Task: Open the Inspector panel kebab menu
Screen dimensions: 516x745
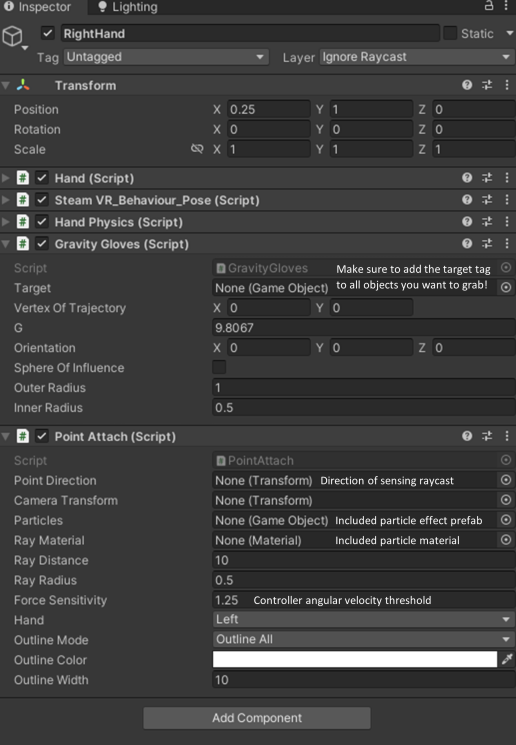Action: click(x=506, y=6)
